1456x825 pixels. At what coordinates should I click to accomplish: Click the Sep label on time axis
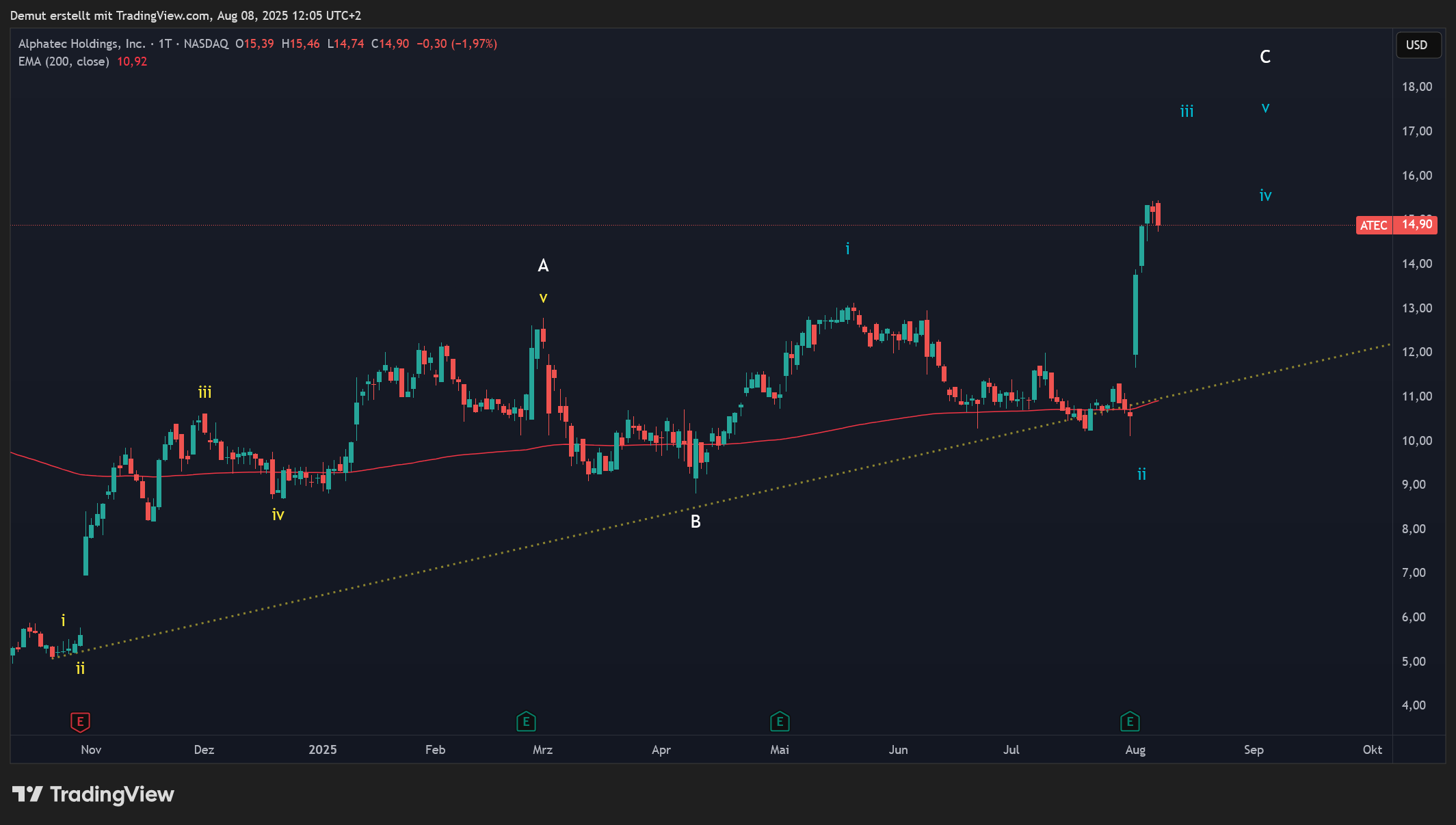coord(1254,750)
